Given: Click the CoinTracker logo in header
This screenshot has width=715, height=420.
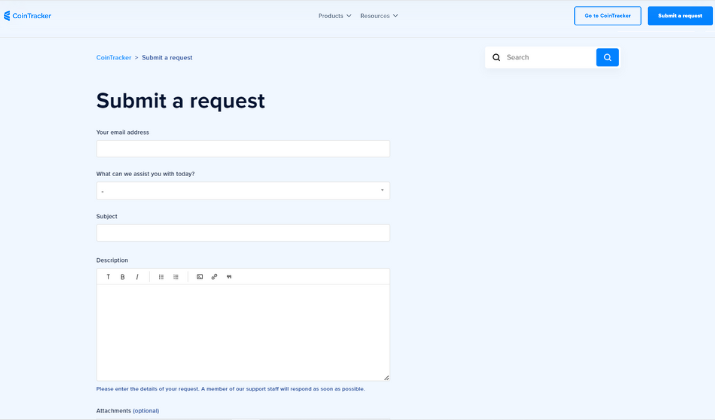Looking at the screenshot, I should pos(27,16).
